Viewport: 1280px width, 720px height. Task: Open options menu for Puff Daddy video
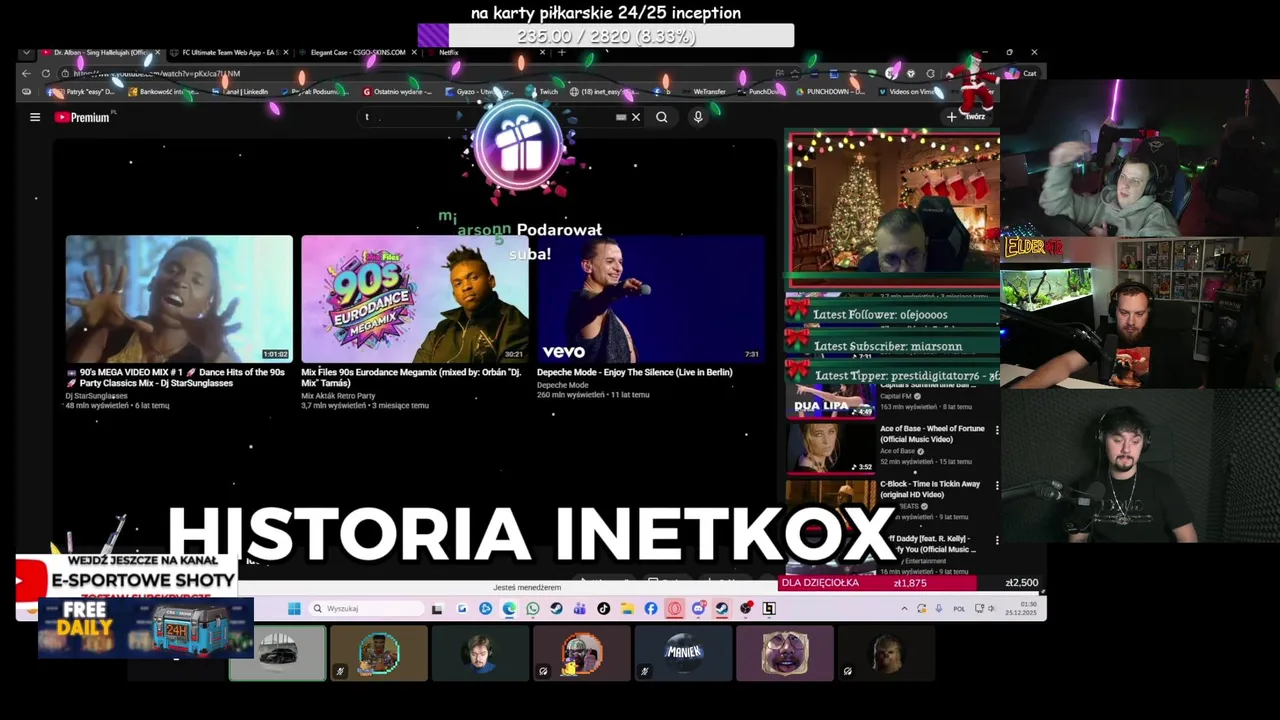(996, 540)
